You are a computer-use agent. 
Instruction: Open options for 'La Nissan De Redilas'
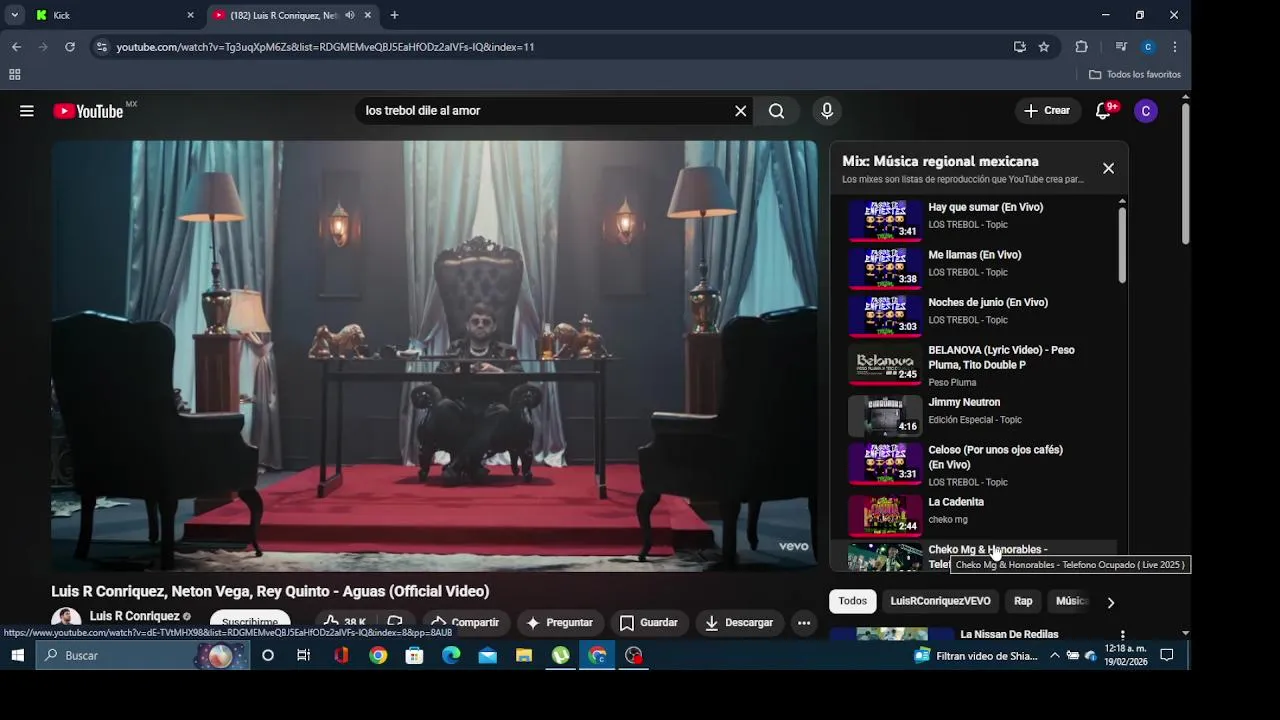(x=1123, y=635)
